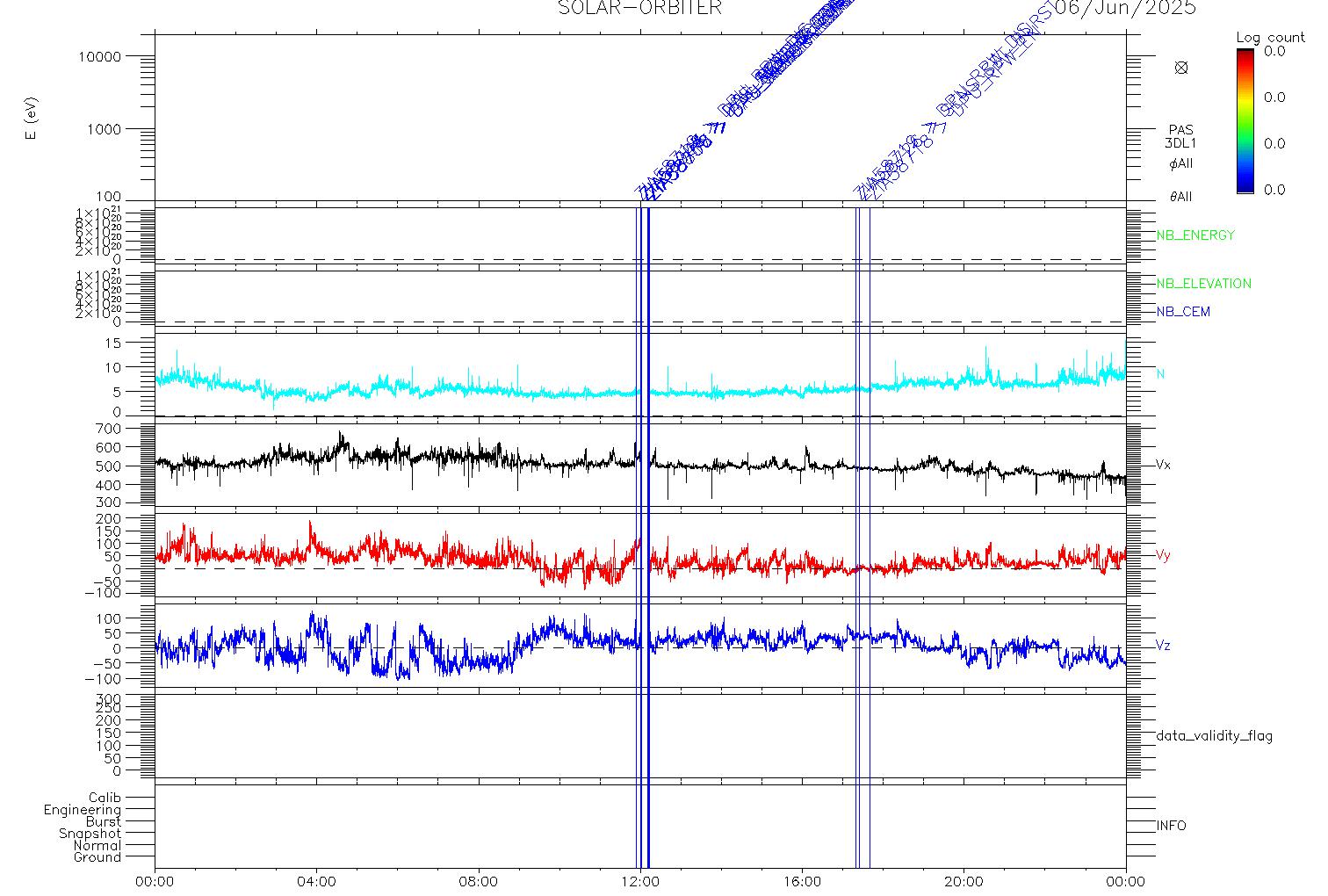
Task: Click the Log count rainbow color bar
Action: (1245, 120)
